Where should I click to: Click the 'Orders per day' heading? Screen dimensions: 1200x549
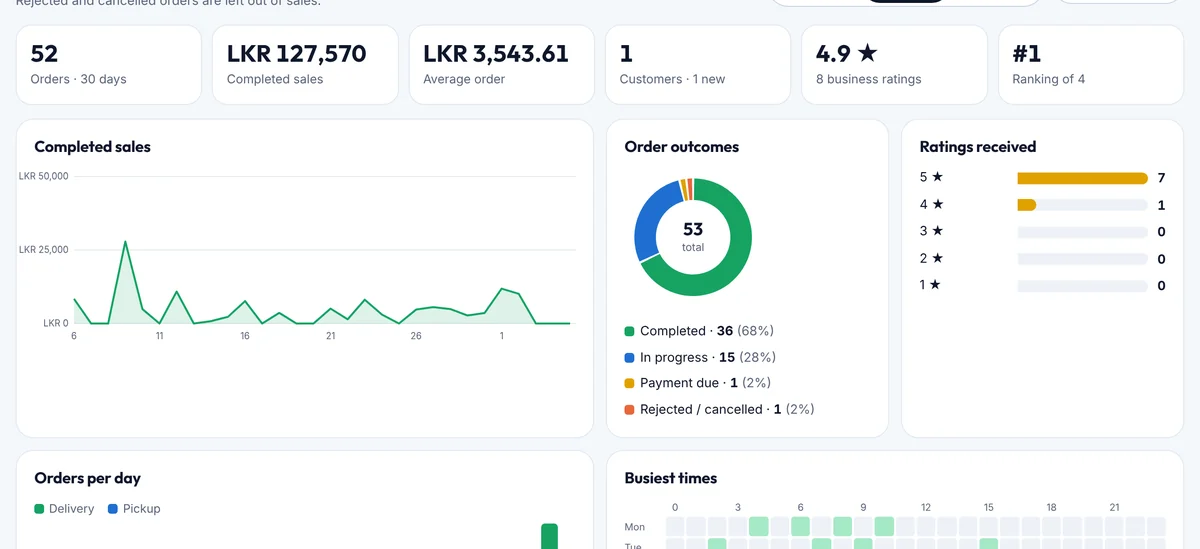tap(87, 478)
